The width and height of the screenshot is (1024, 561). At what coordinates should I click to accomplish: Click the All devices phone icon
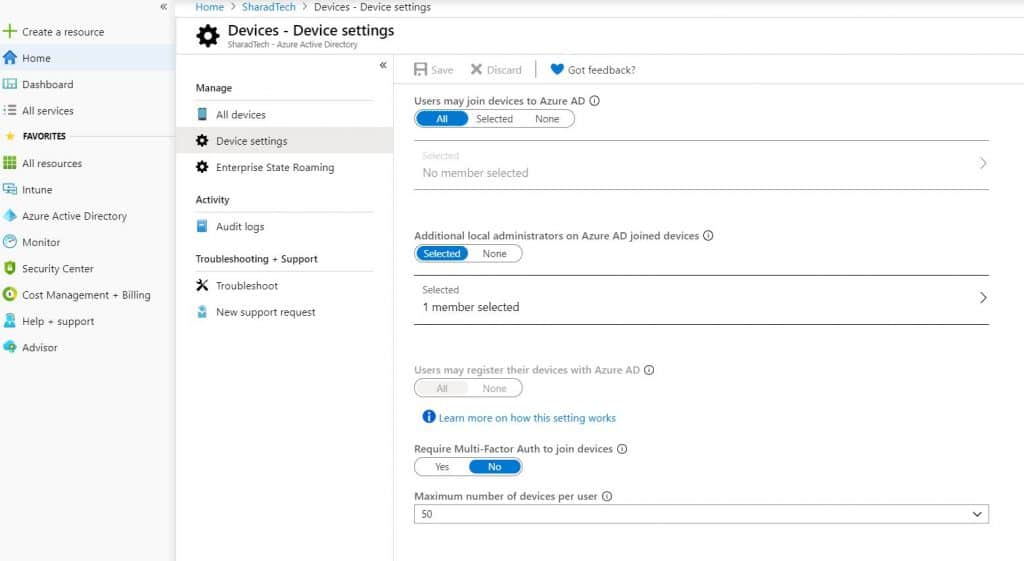(202, 114)
